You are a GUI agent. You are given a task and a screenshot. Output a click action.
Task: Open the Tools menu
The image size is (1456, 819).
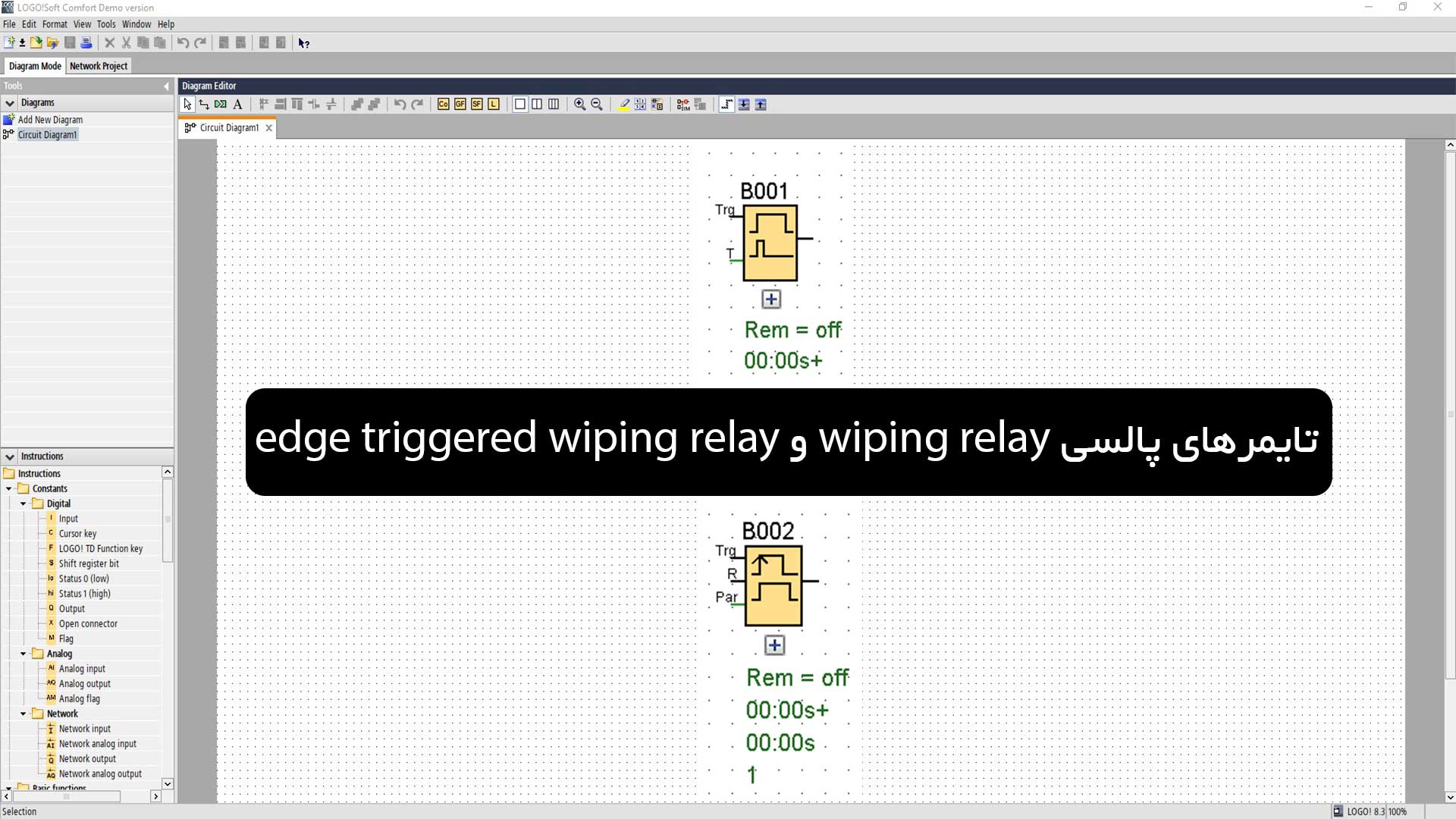coord(105,23)
